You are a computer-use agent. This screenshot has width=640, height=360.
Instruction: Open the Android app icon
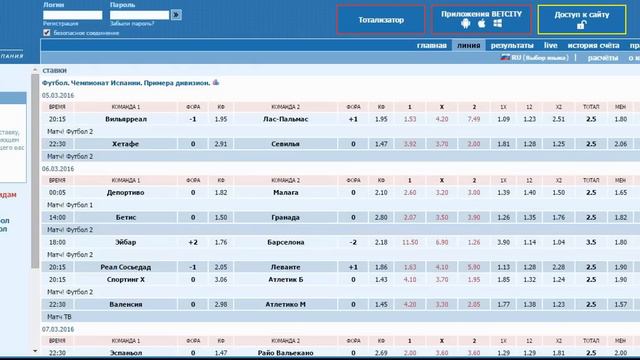[x=465, y=24]
